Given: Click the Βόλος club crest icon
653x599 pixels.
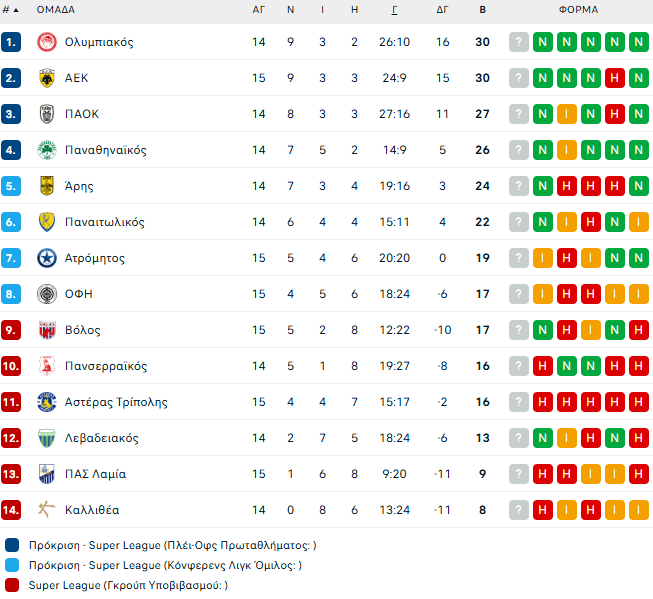Looking at the screenshot, I should pos(46,330).
